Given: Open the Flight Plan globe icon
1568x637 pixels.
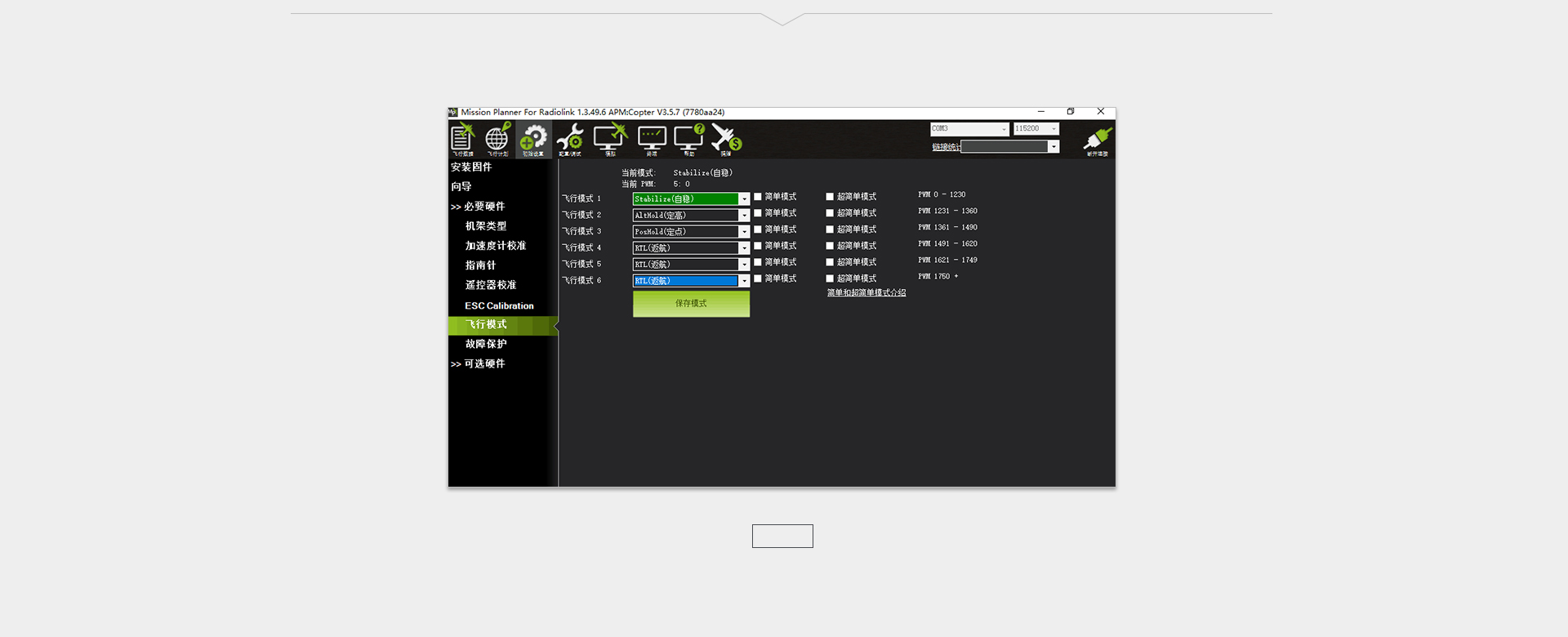Looking at the screenshot, I should 497,140.
